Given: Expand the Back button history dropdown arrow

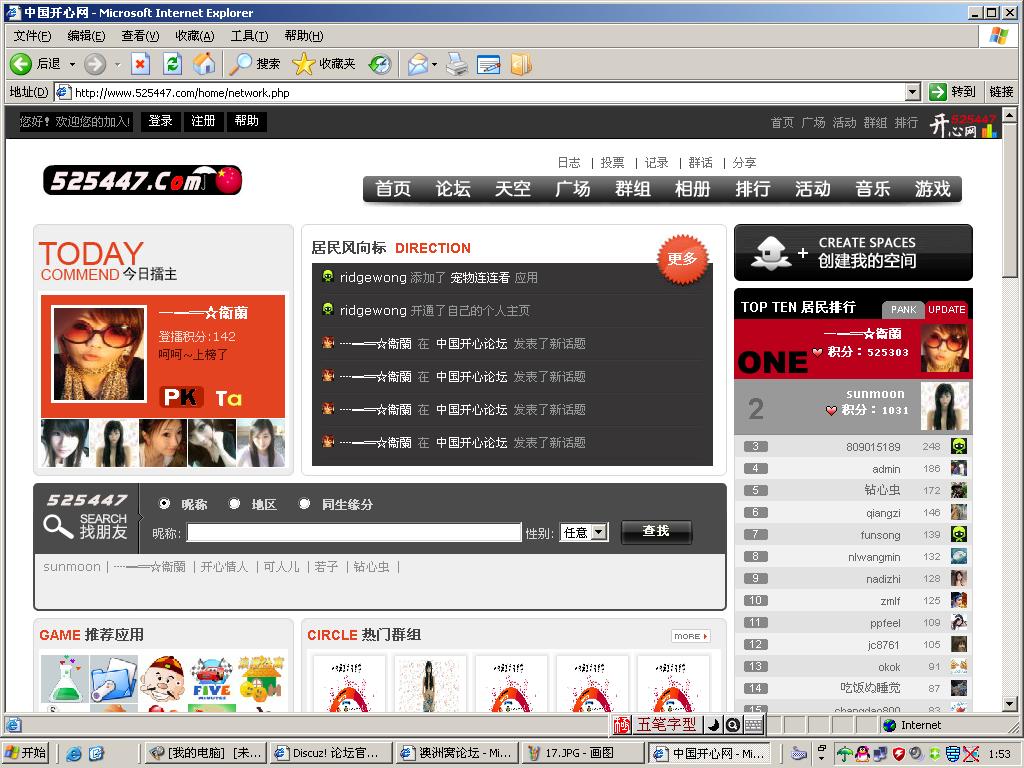Looking at the screenshot, I should [72, 64].
